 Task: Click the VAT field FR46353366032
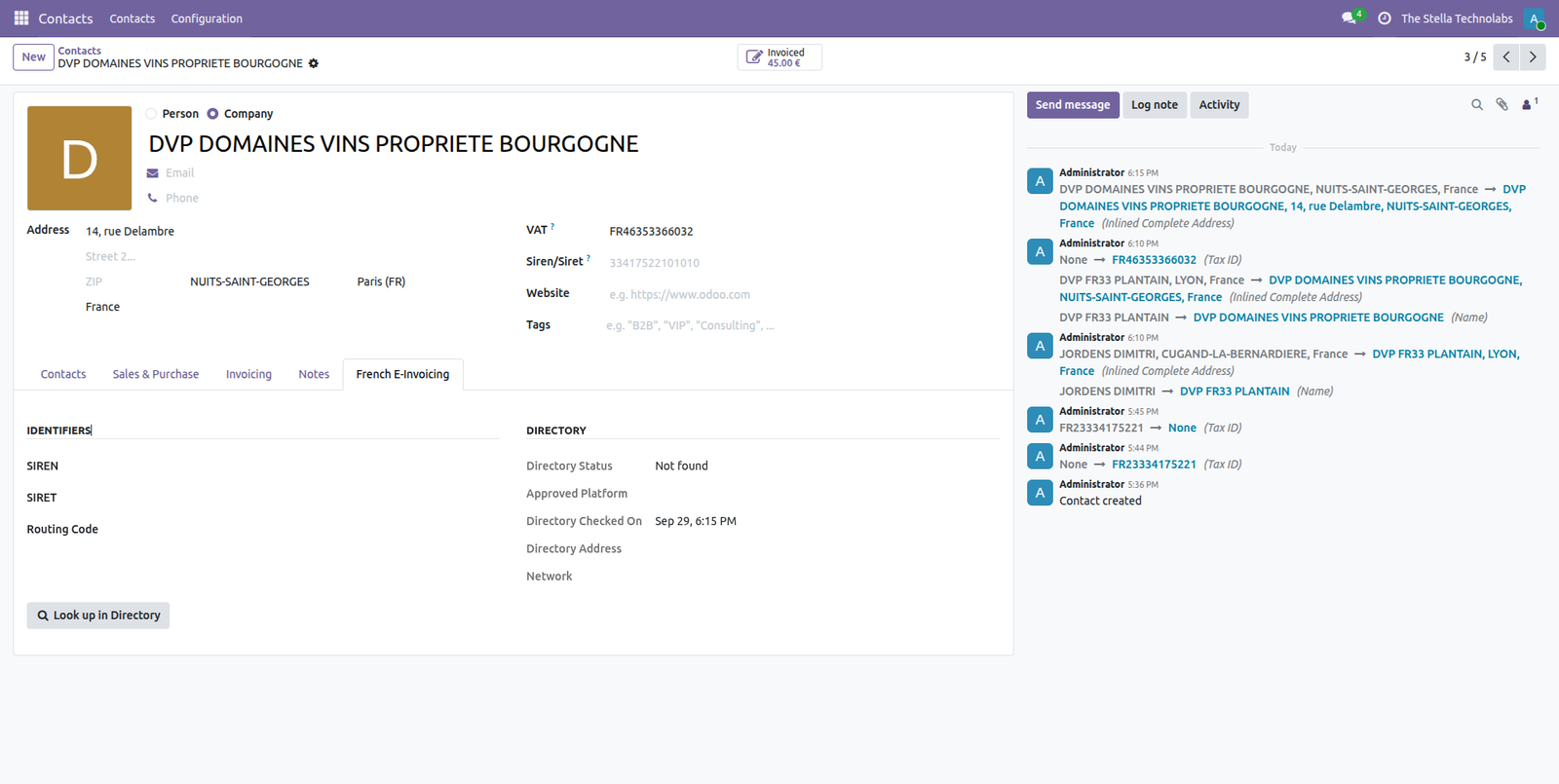tap(803, 232)
